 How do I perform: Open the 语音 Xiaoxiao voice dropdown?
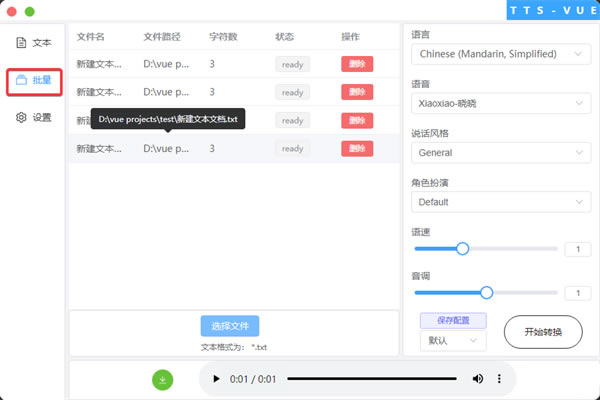coord(501,103)
